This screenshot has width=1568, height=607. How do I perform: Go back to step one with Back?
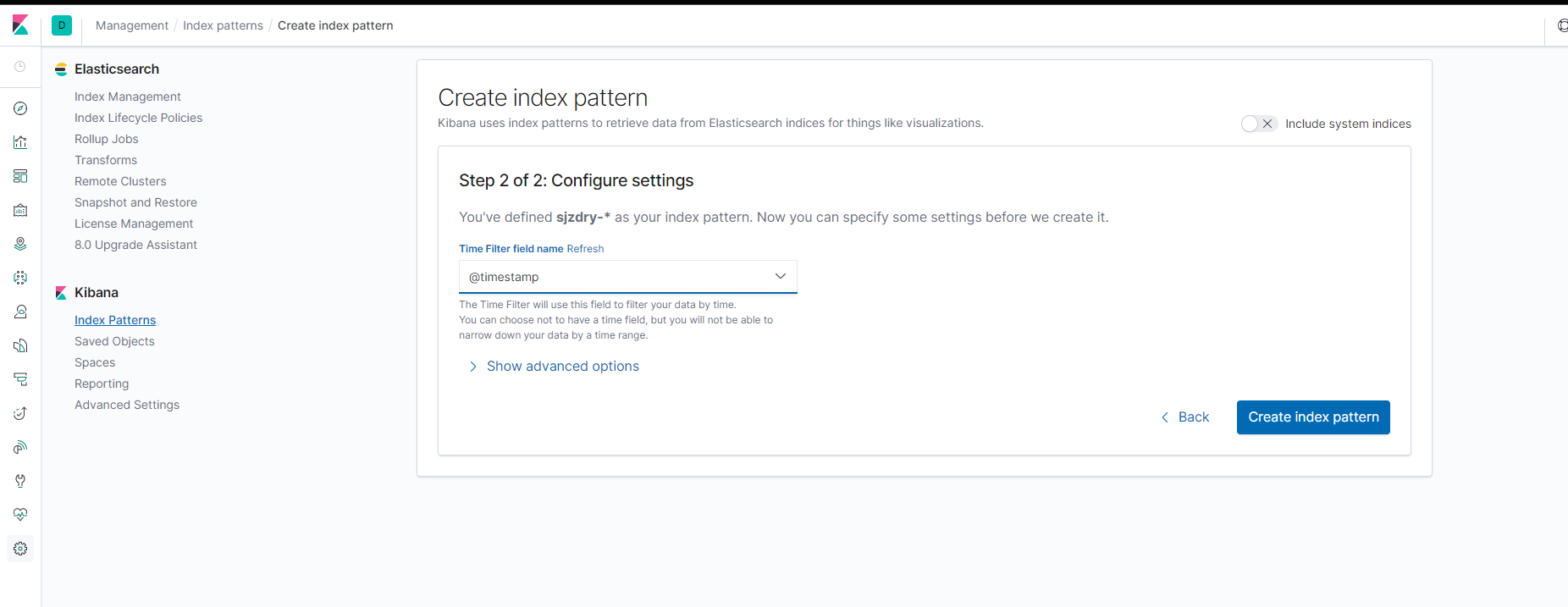[x=1185, y=417]
